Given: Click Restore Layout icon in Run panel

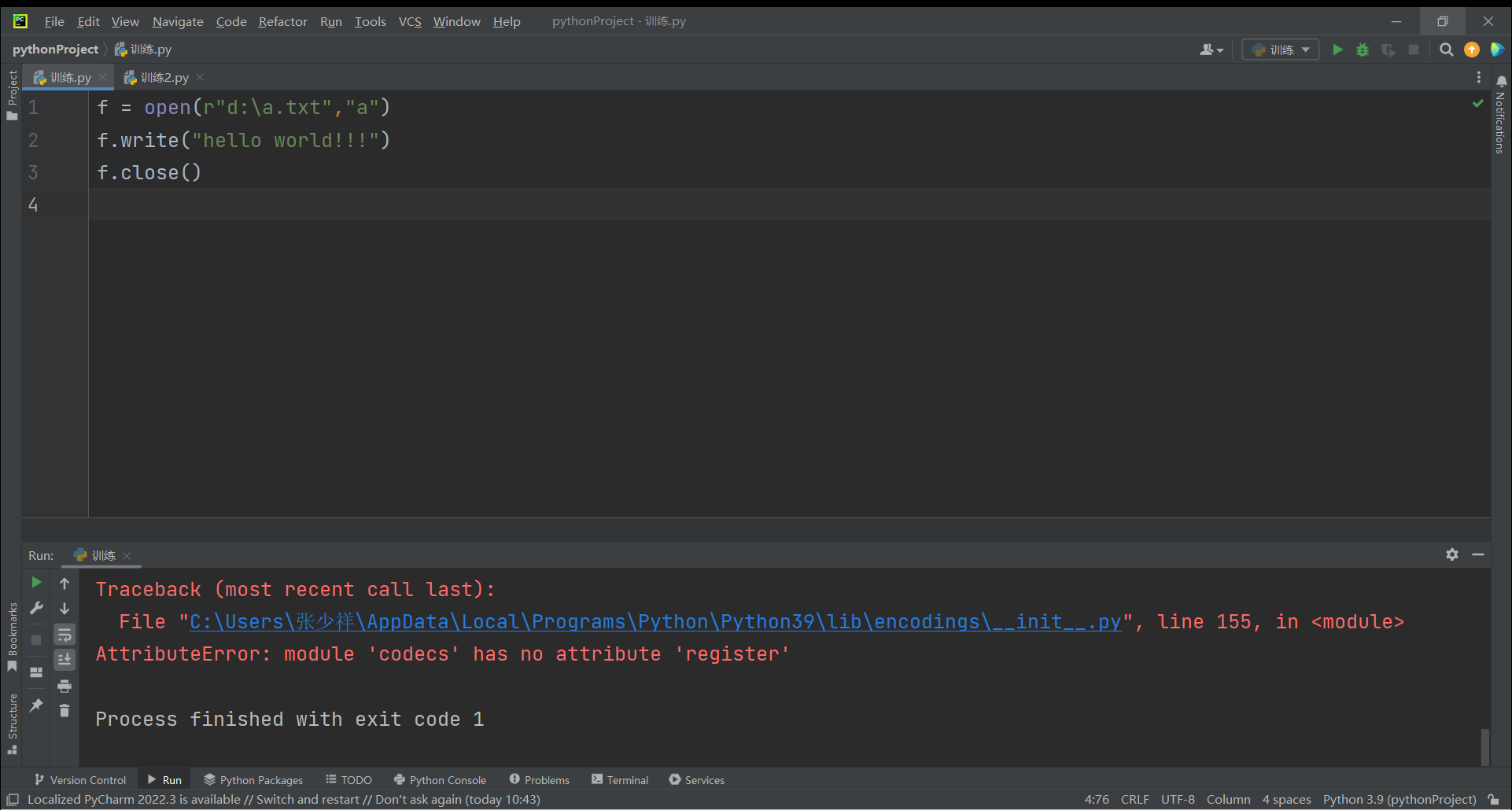Looking at the screenshot, I should click(36, 672).
